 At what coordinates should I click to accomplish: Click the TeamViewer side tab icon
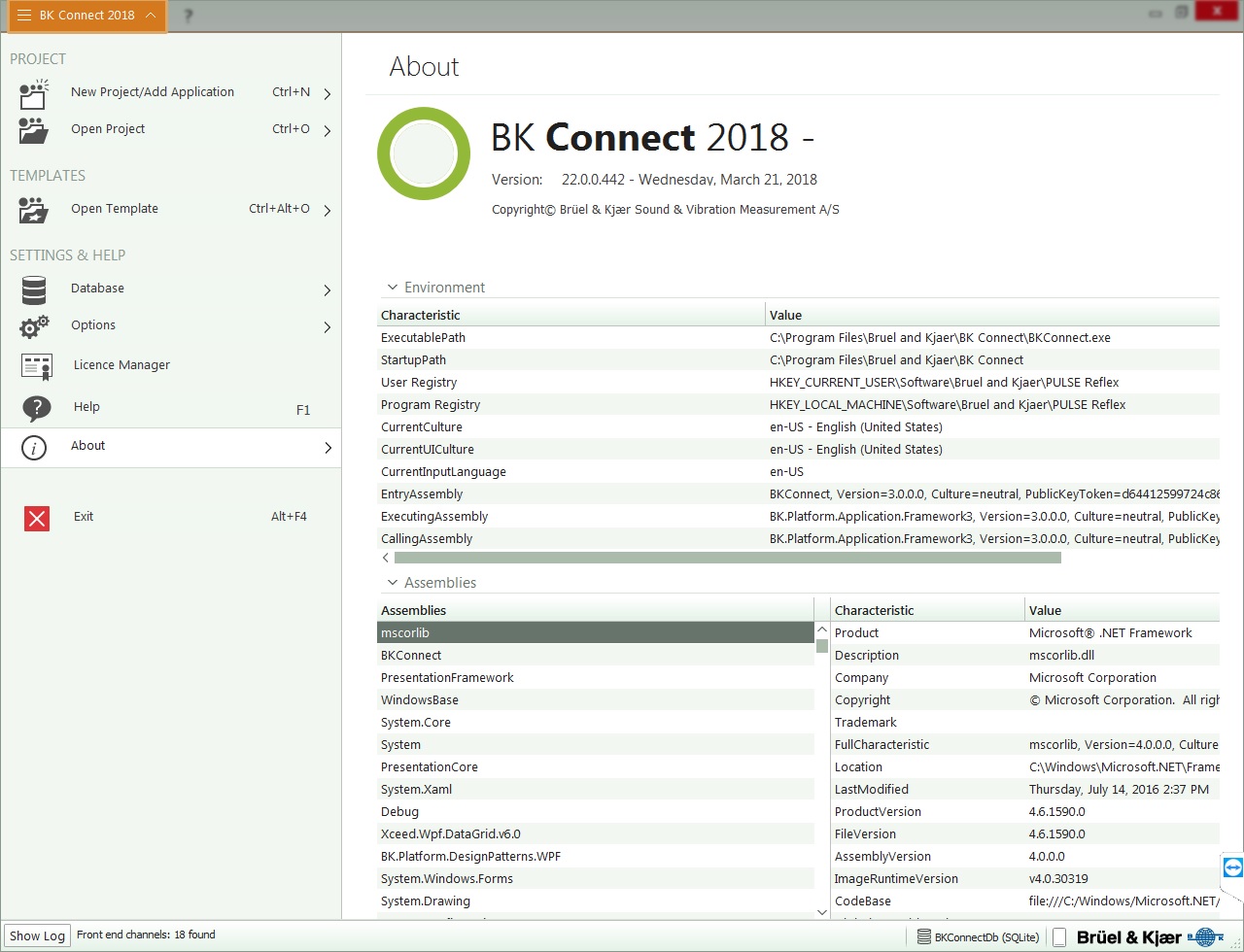pyautogui.click(x=1232, y=867)
